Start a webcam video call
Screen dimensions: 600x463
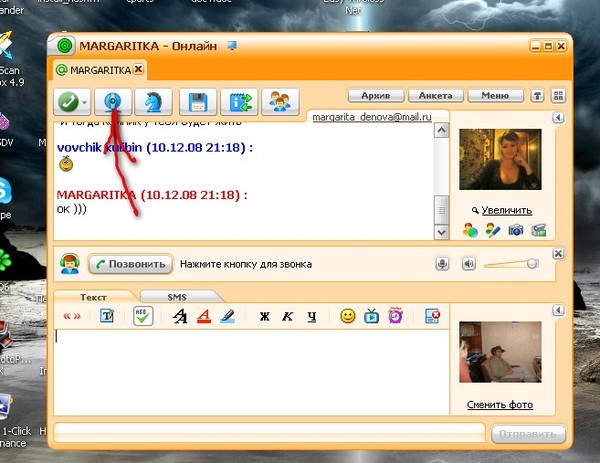tap(113, 102)
